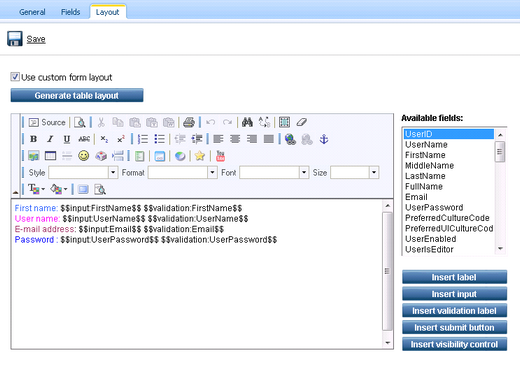The image size is (520, 365).
Task: Insert bulleted list
Action: [160, 139]
